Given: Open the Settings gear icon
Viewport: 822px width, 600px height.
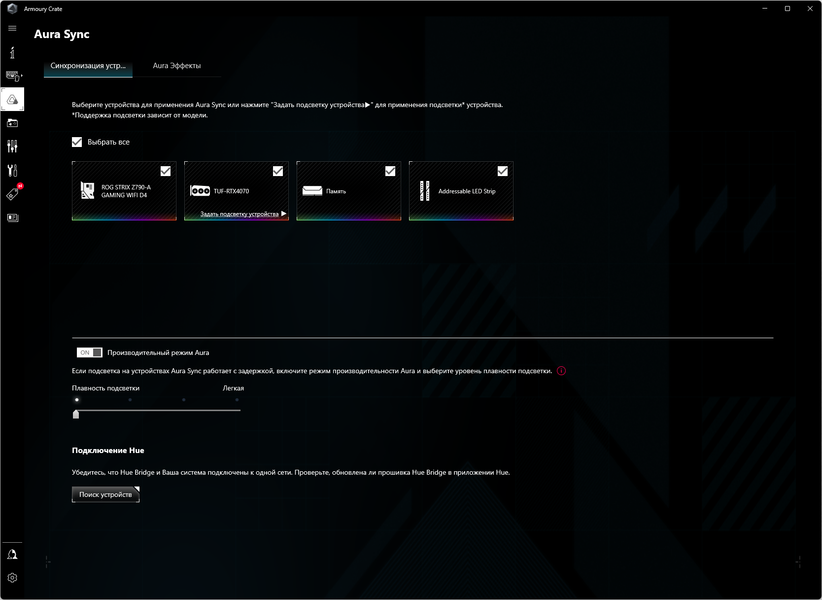Looking at the screenshot, I should (12, 577).
